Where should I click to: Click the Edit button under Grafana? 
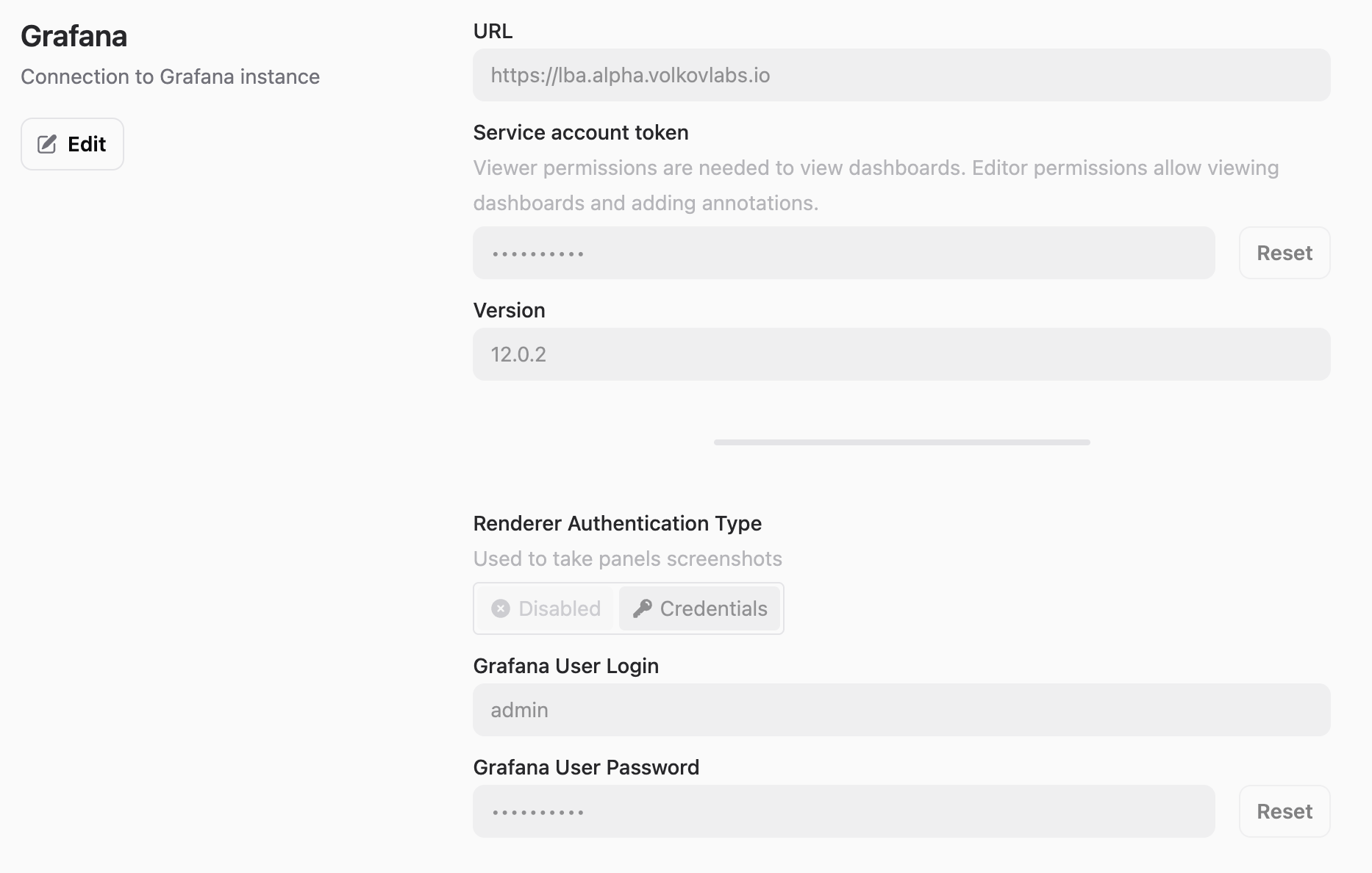click(x=72, y=144)
